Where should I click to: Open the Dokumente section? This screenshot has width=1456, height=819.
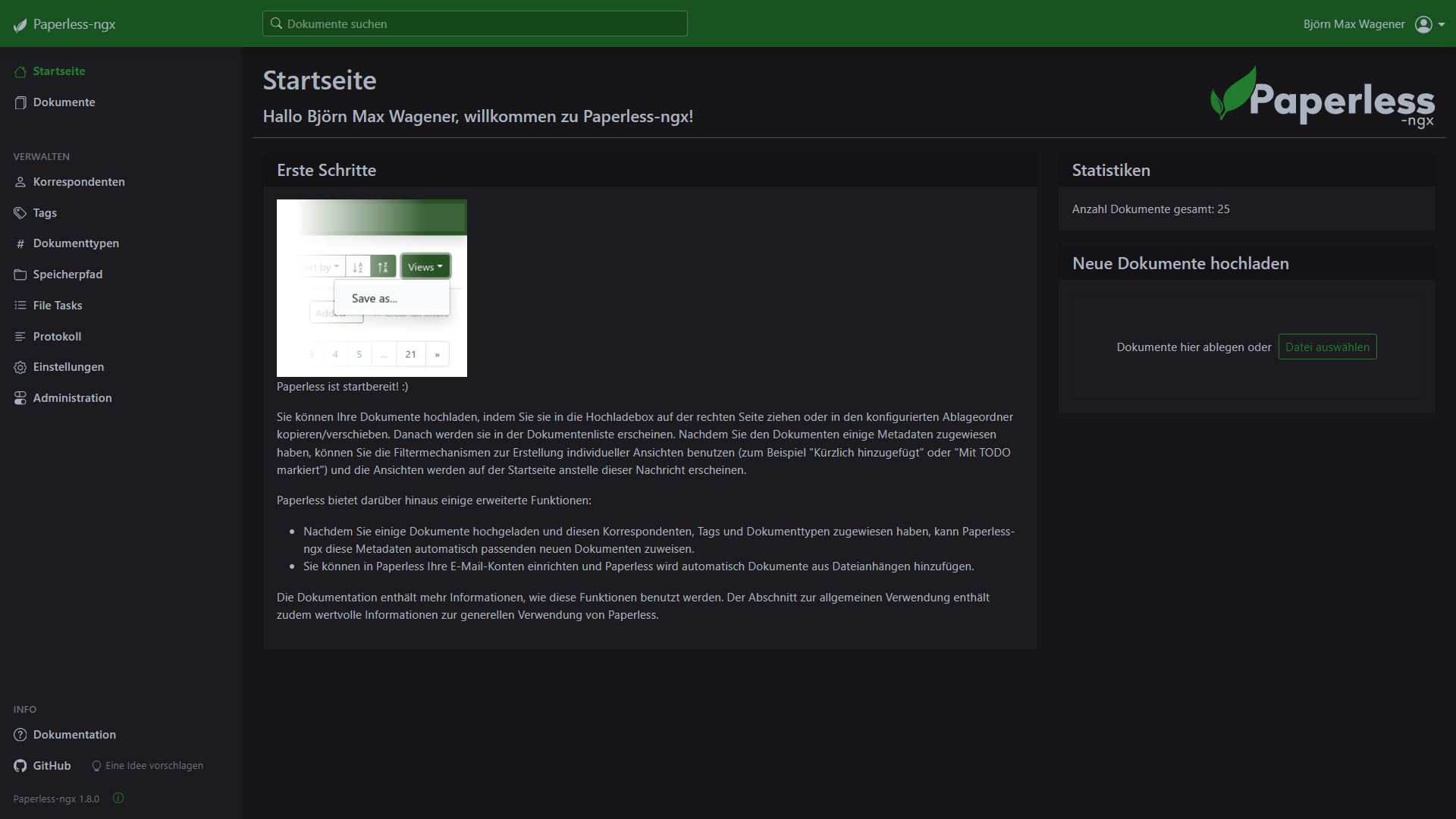(64, 102)
